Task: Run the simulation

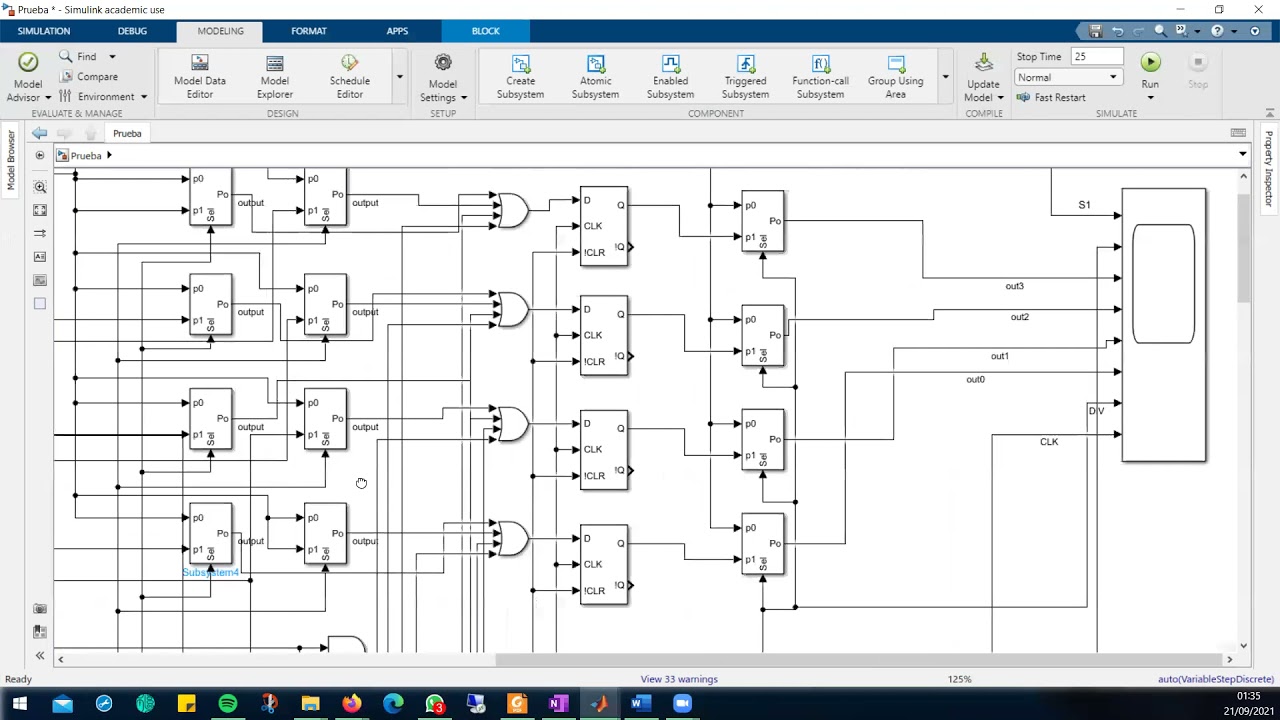Action: [x=1150, y=64]
